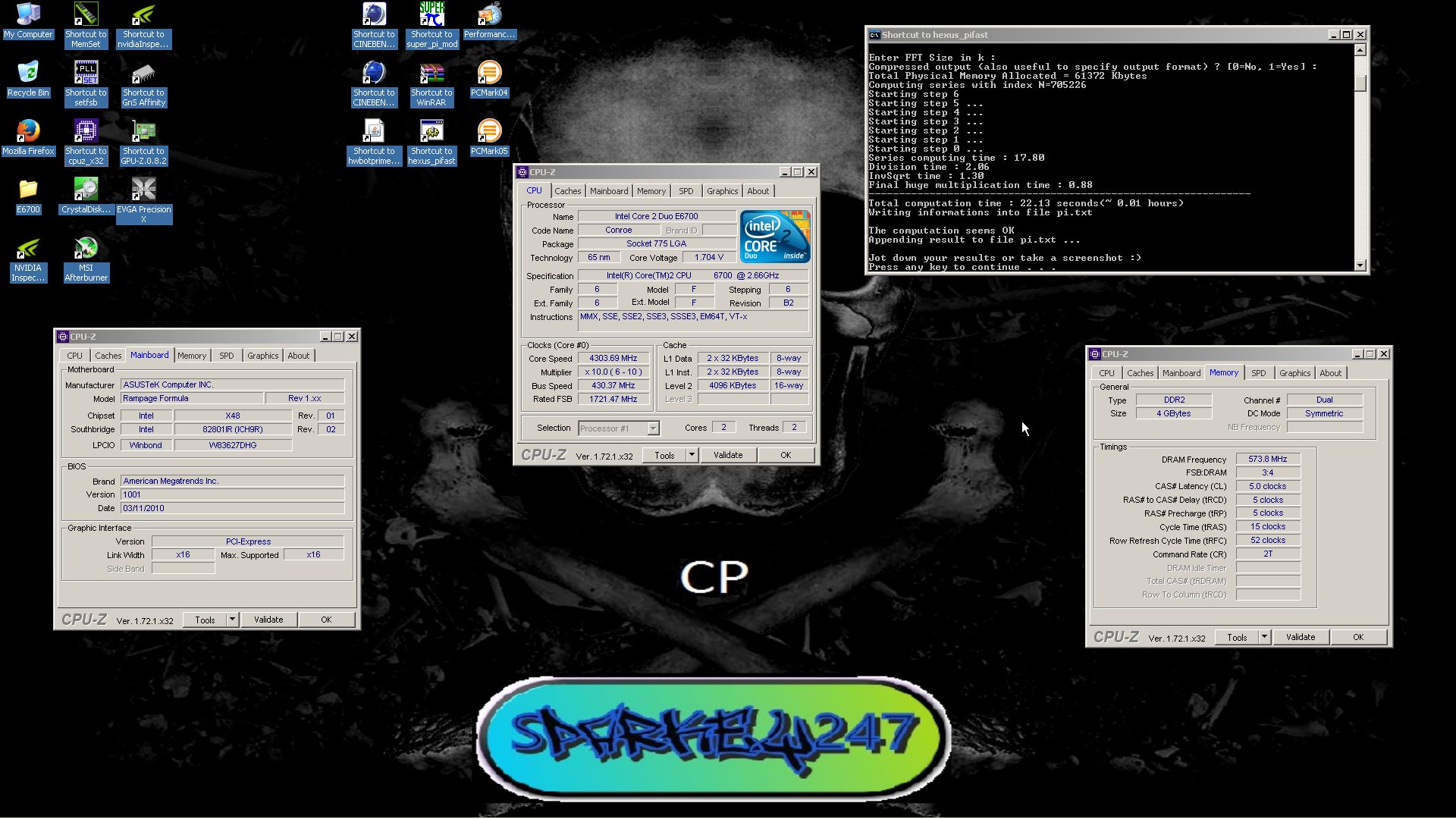
Task: Open Shortcut to WinRAR icon
Action: (x=431, y=83)
